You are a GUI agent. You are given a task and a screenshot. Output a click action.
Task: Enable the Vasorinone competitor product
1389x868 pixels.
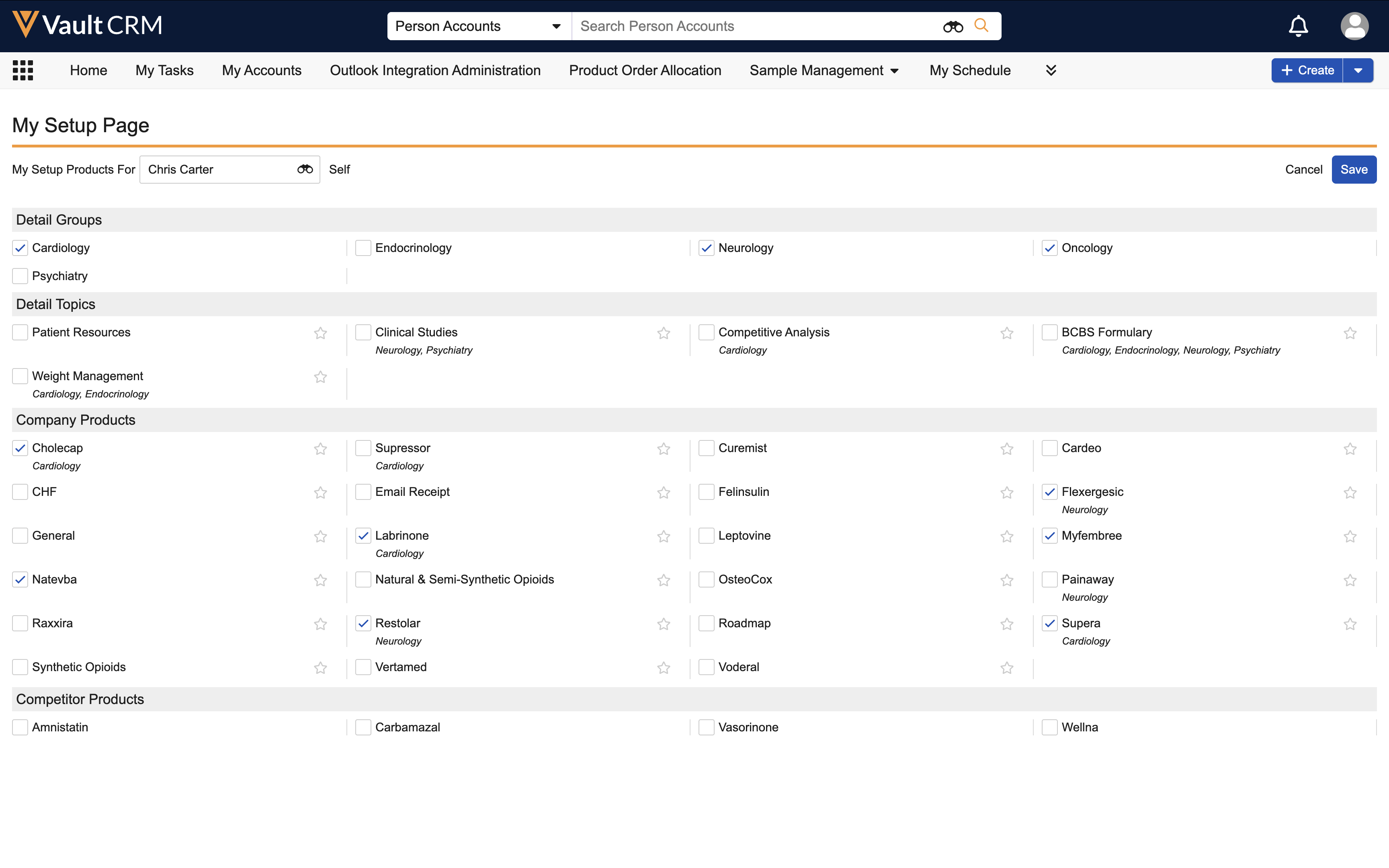pos(707,727)
